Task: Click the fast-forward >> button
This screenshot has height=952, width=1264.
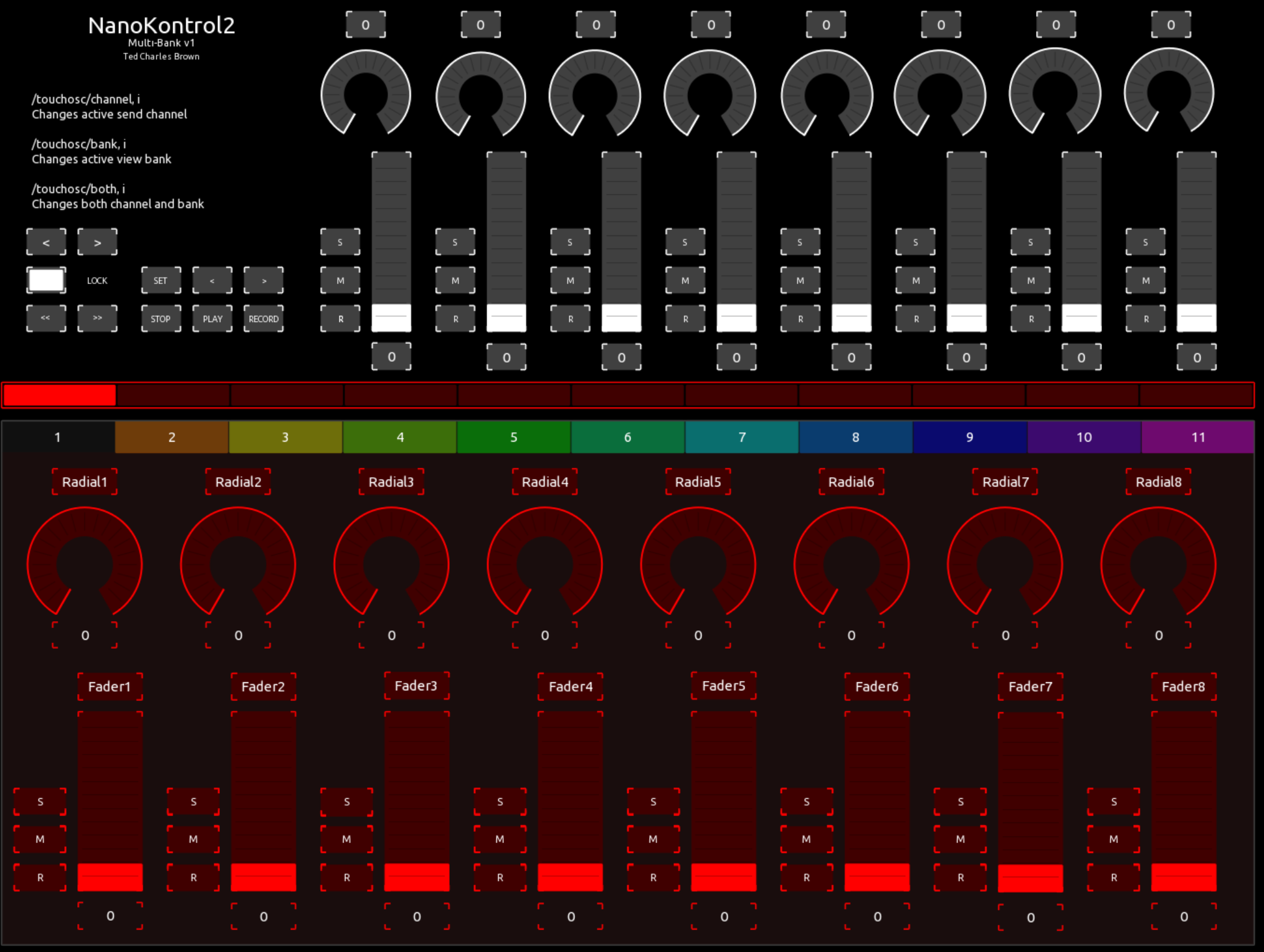Action: click(97, 318)
